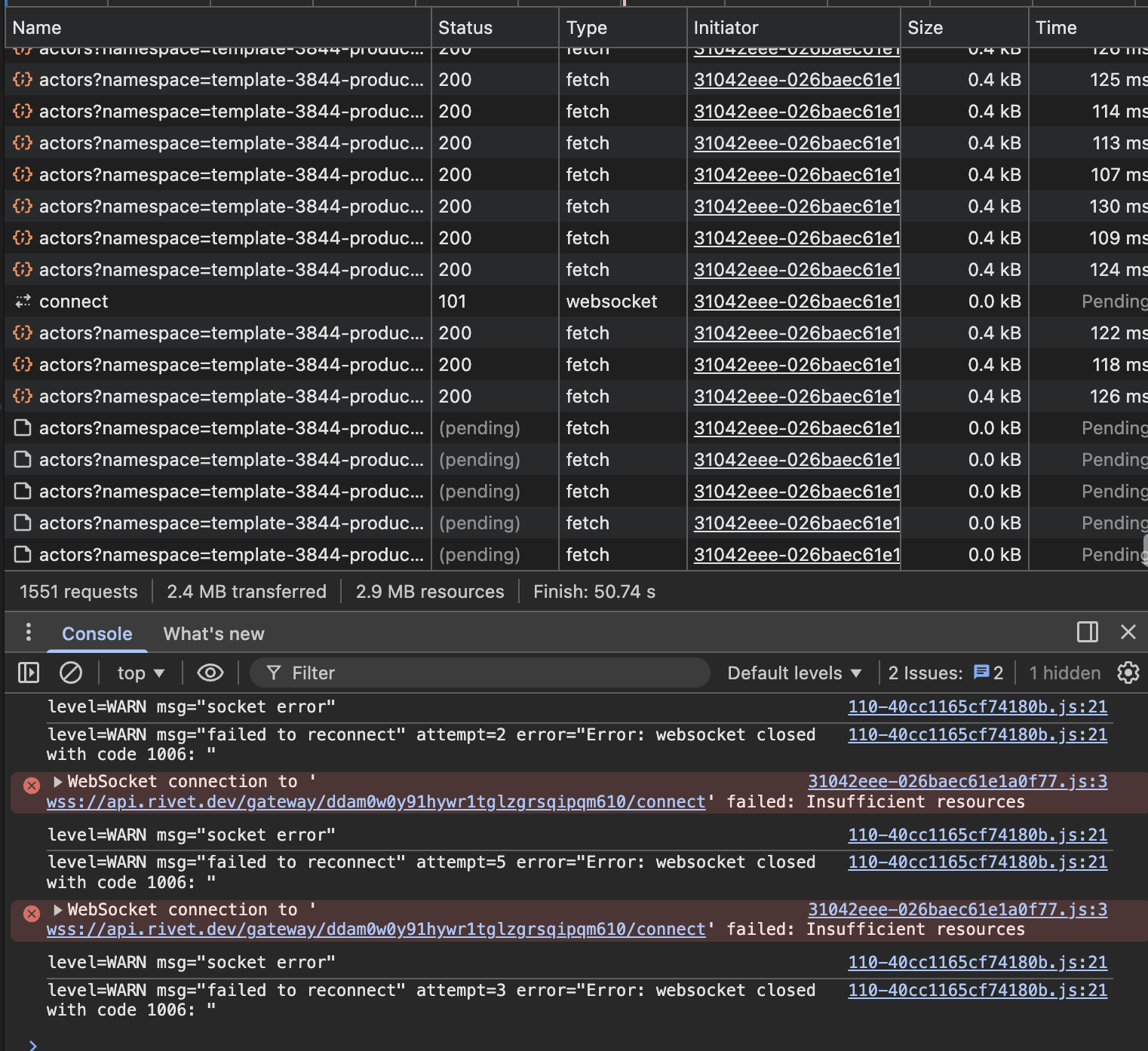Expand the first WebSocket connection error

tap(58, 782)
